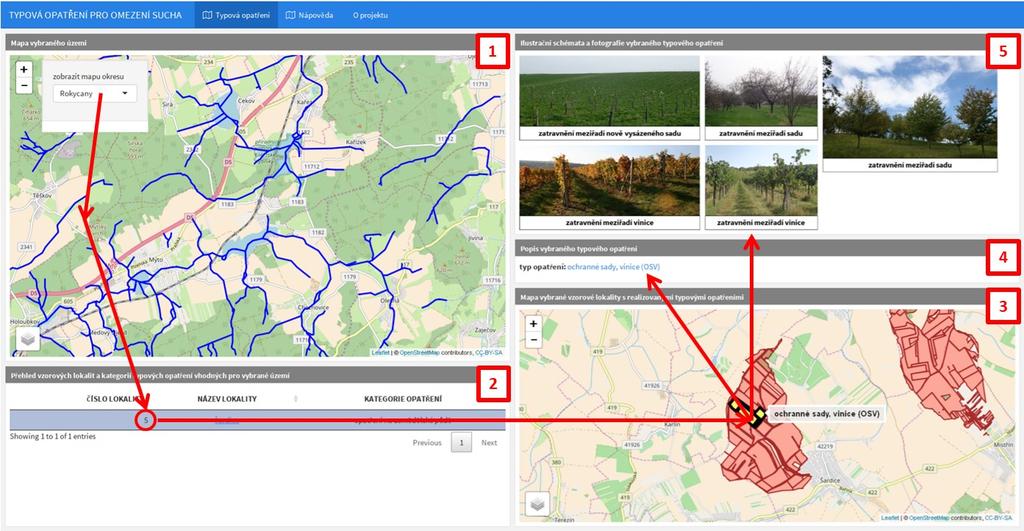Click the 'ochranné sady, vinice (OSV)' map tooltip
This screenshot has width=1024, height=531.
click(x=826, y=414)
